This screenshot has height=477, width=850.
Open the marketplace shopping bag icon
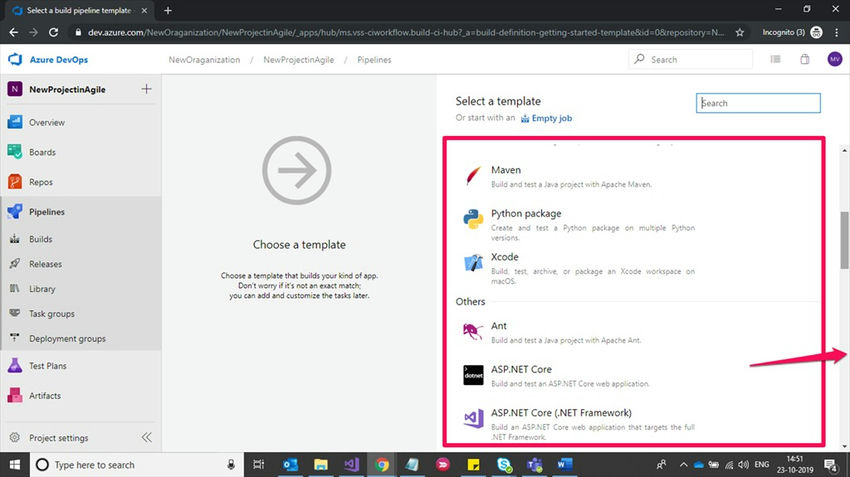pos(805,59)
